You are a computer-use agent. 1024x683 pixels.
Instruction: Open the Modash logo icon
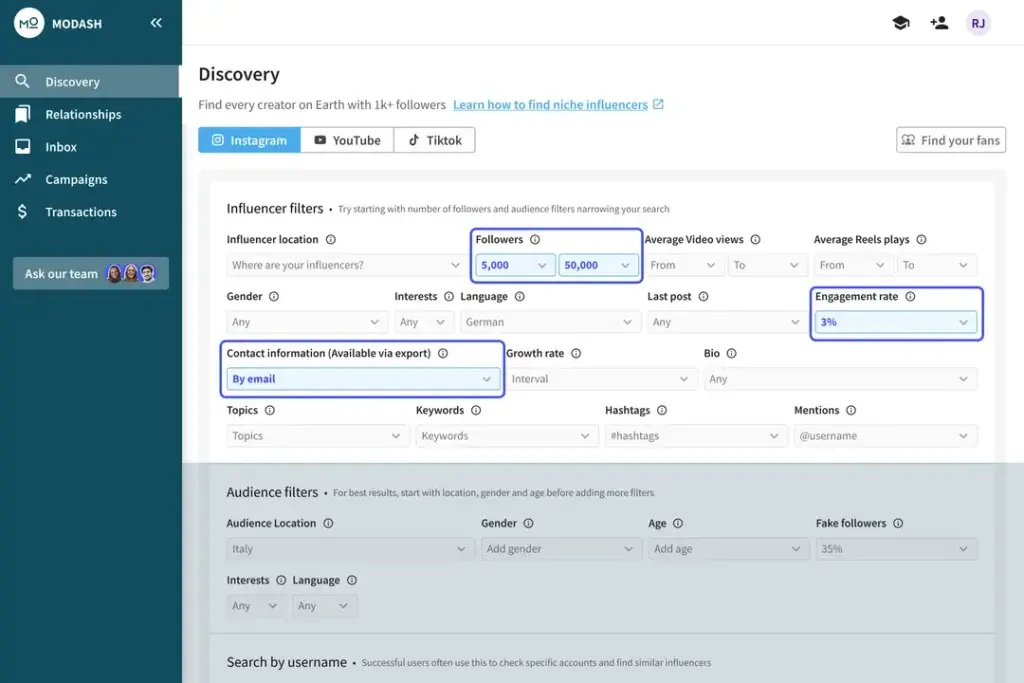click(29, 22)
